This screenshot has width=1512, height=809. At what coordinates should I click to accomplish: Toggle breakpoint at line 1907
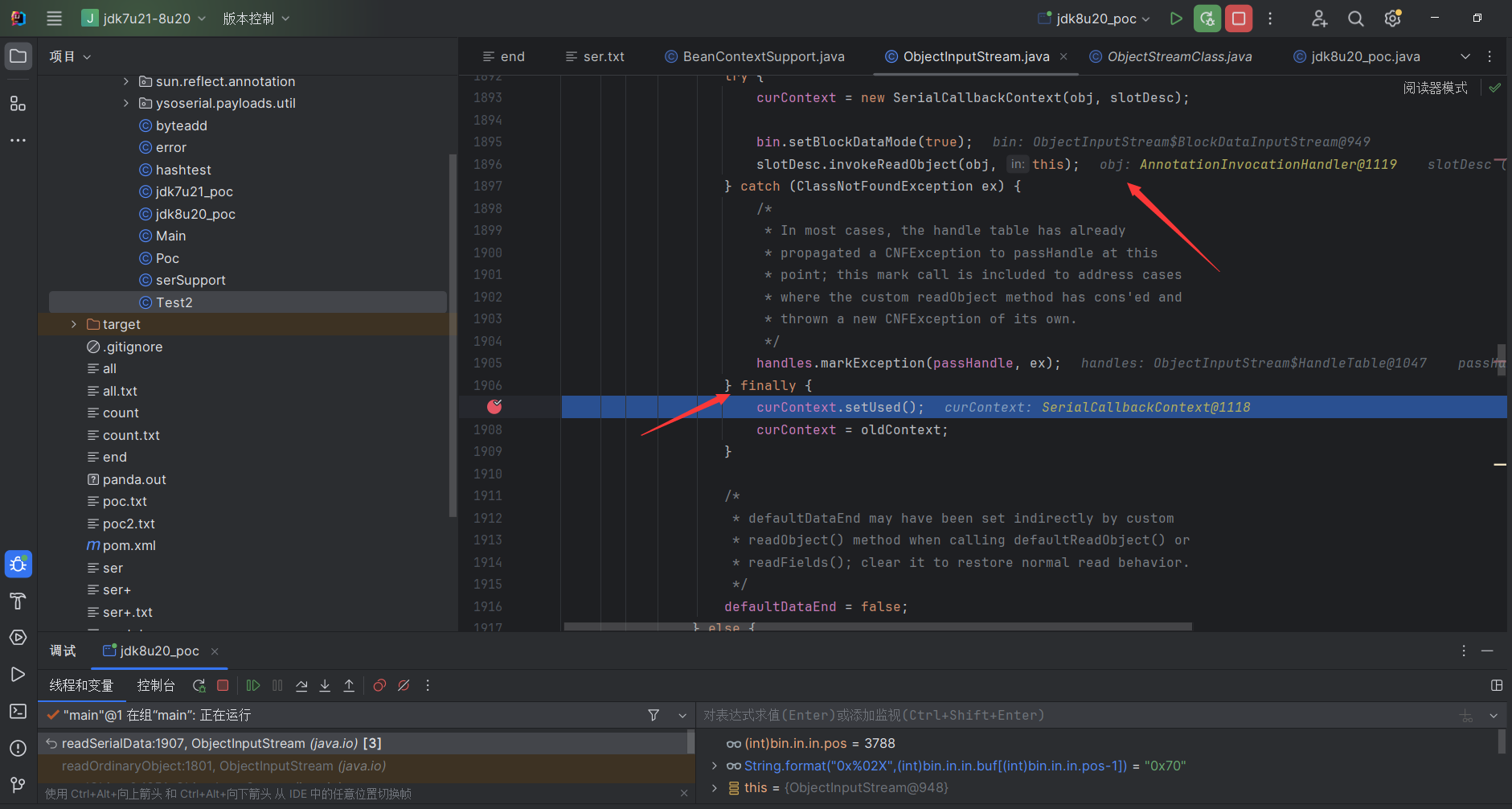(x=494, y=407)
